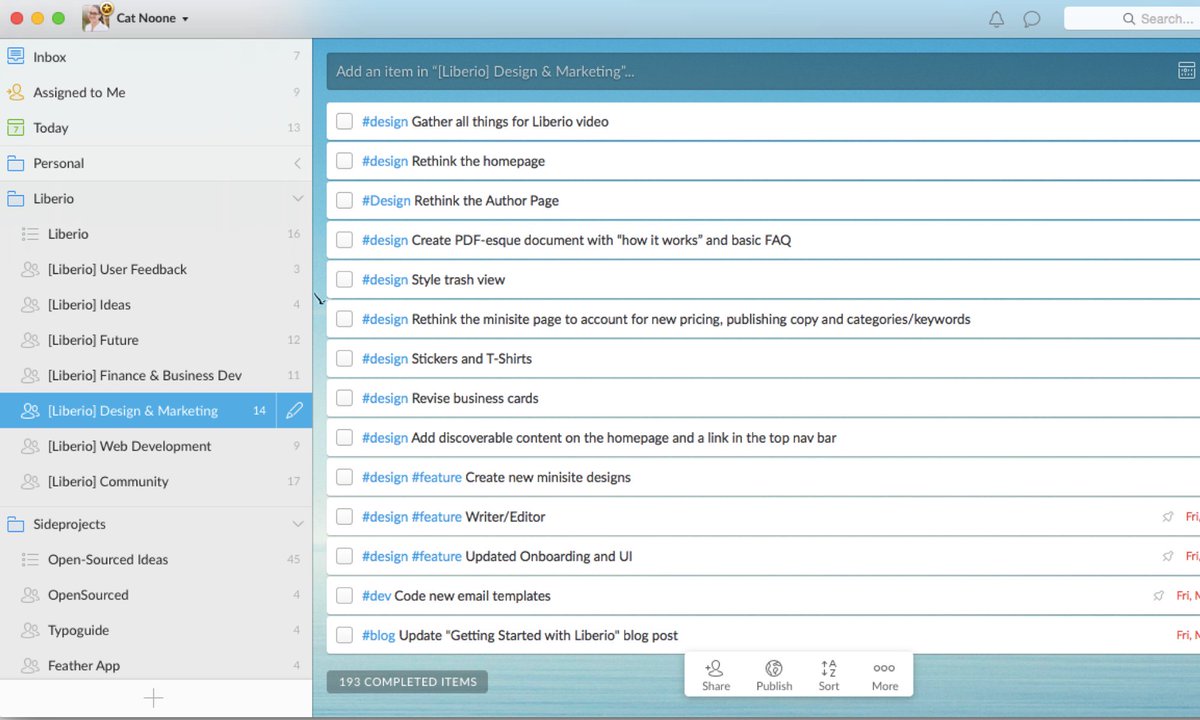Click the Liberio folder icon

pyautogui.click(x=15, y=199)
